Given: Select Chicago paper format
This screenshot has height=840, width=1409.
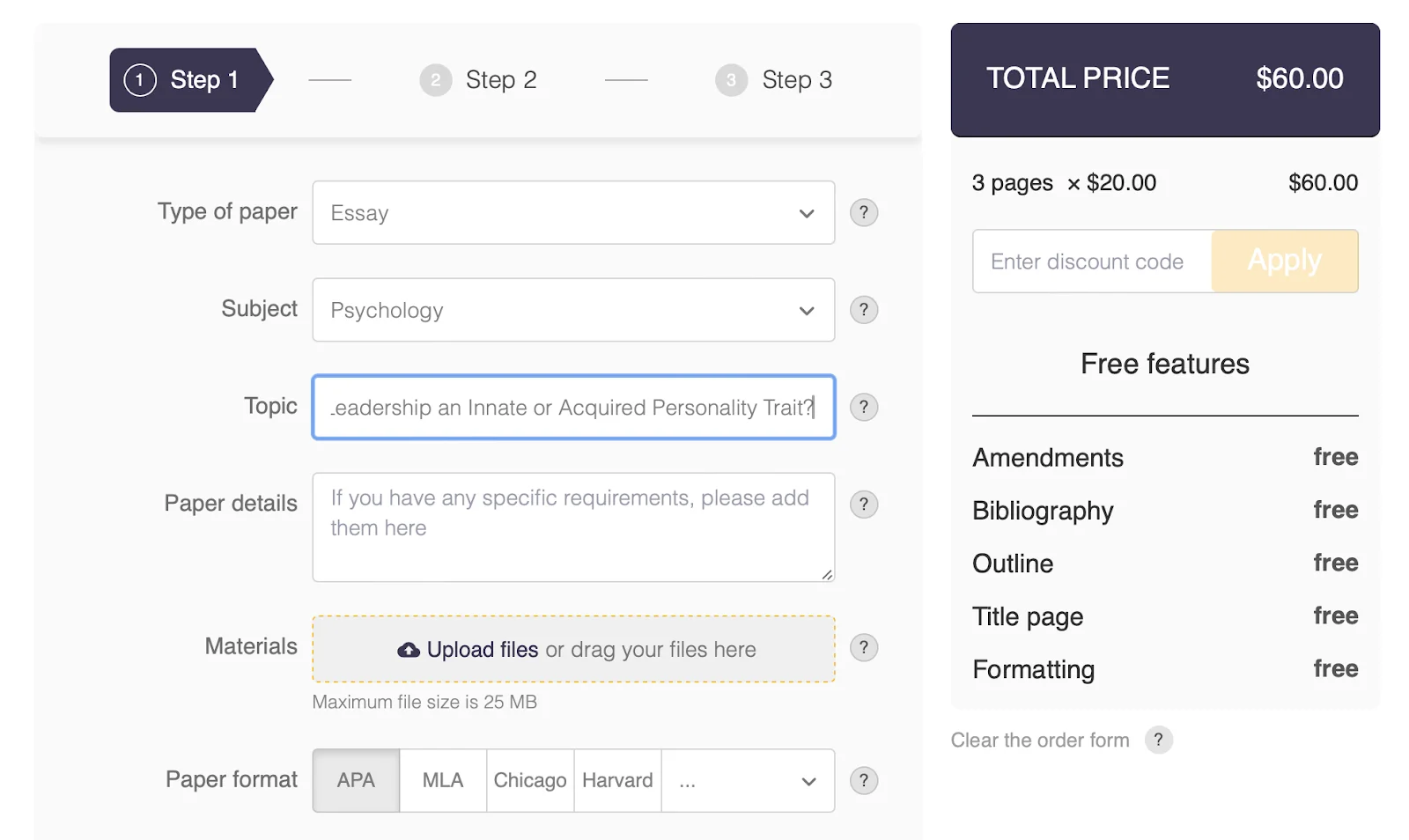Looking at the screenshot, I should point(530,780).
